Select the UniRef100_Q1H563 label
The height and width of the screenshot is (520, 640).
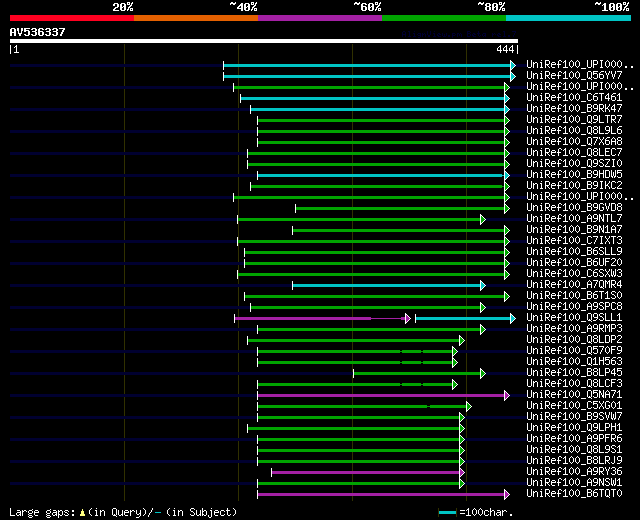pos(574,362)
